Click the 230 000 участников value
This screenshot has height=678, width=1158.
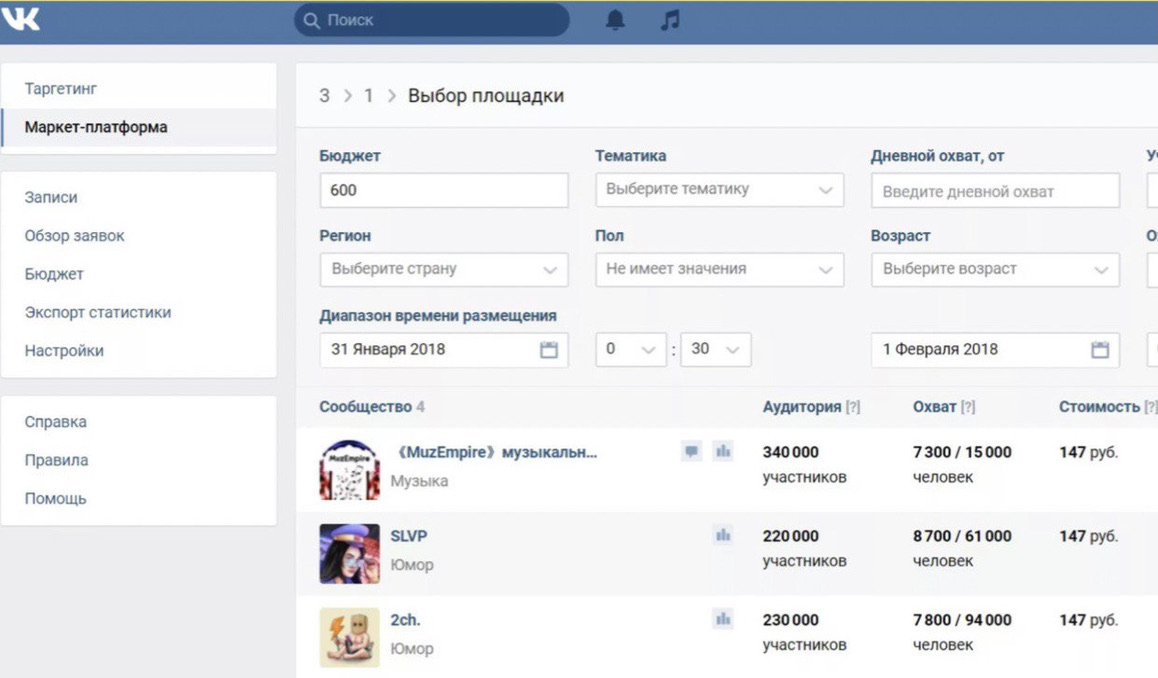click(804, 633)
